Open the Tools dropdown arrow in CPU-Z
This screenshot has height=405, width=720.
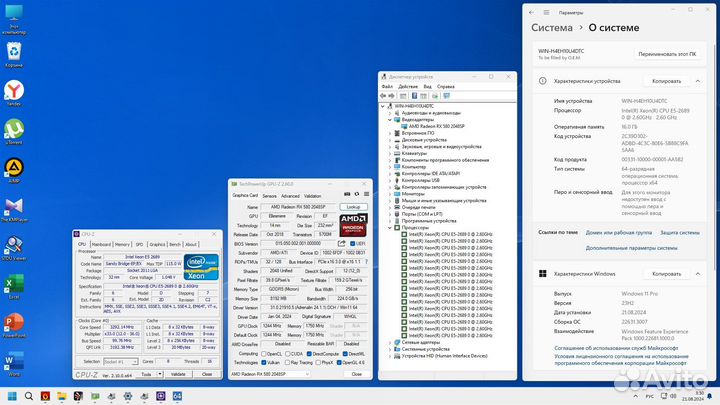[x=160, y=374]
